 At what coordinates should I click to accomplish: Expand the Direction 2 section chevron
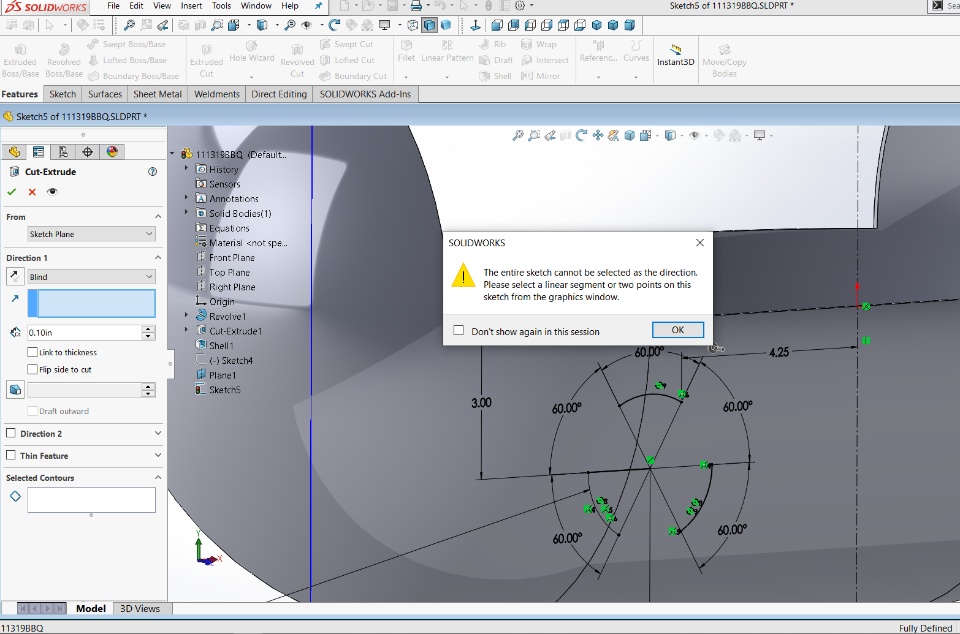point(158,433)
